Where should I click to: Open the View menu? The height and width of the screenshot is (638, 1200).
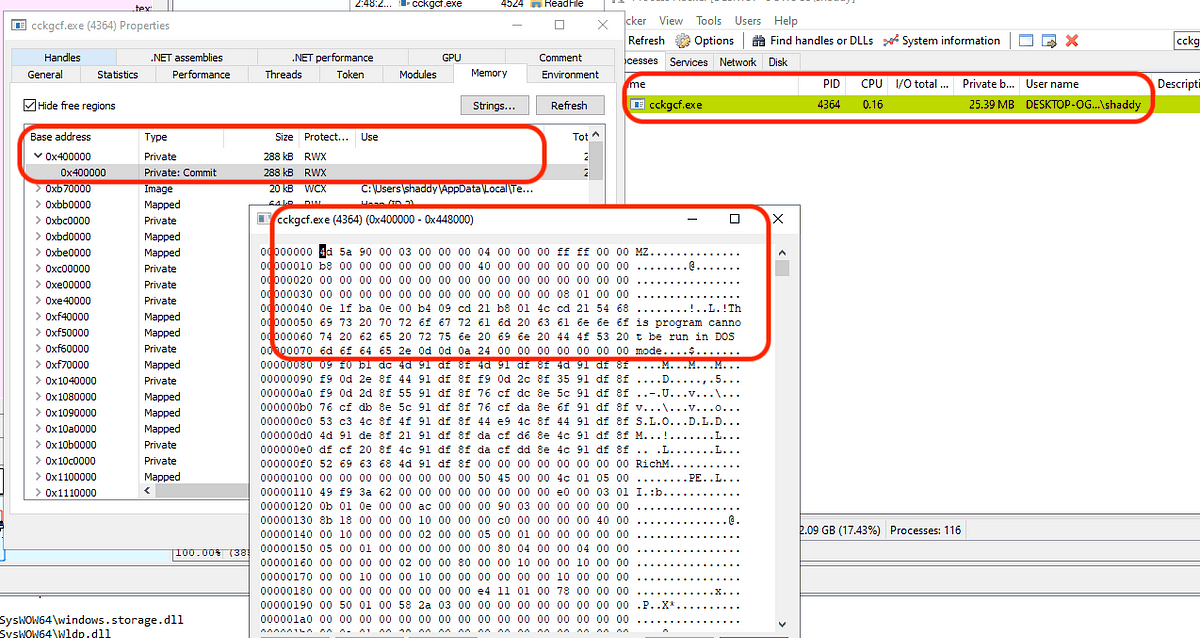pyautogui.click(x=671, y=20)
